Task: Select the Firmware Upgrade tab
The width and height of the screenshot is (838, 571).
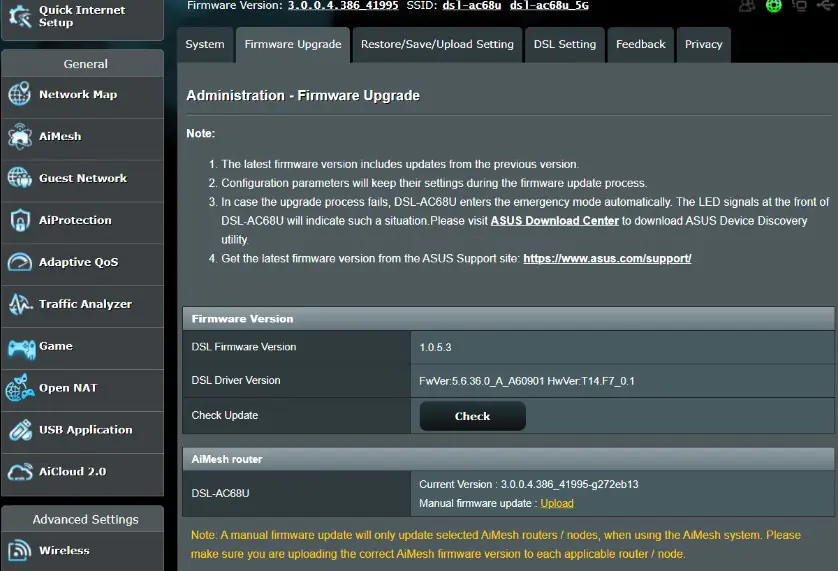Action: pos(293,44)
